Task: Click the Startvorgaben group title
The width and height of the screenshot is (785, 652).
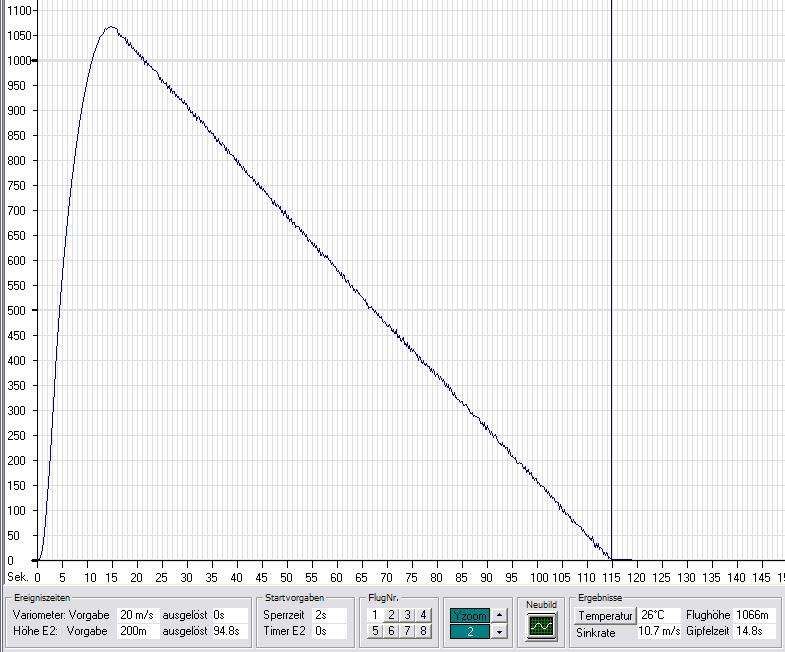Action: [x=294, y=597]
